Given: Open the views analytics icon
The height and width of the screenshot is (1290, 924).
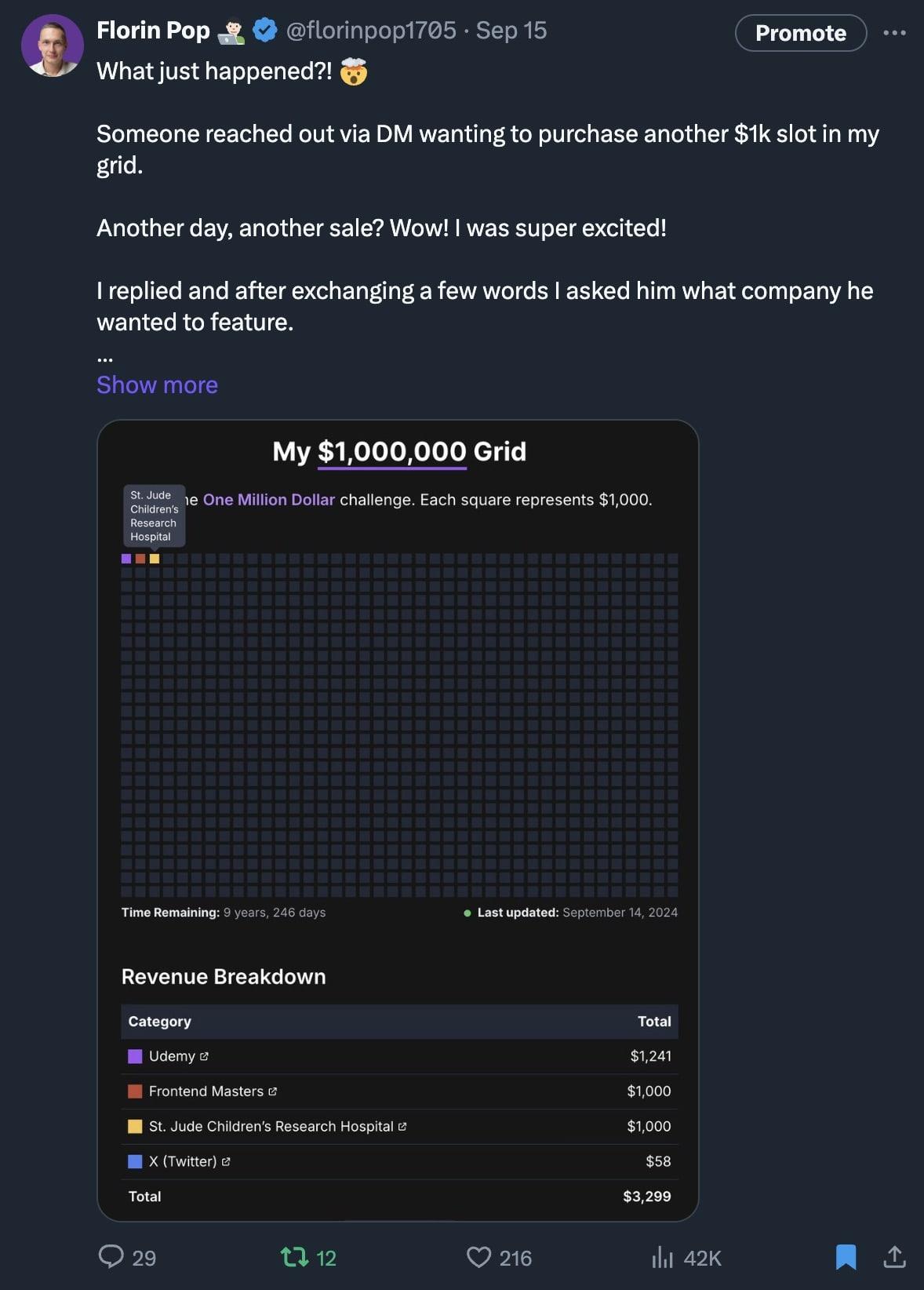Looking at the screenshot, I should coord(663,1257).
